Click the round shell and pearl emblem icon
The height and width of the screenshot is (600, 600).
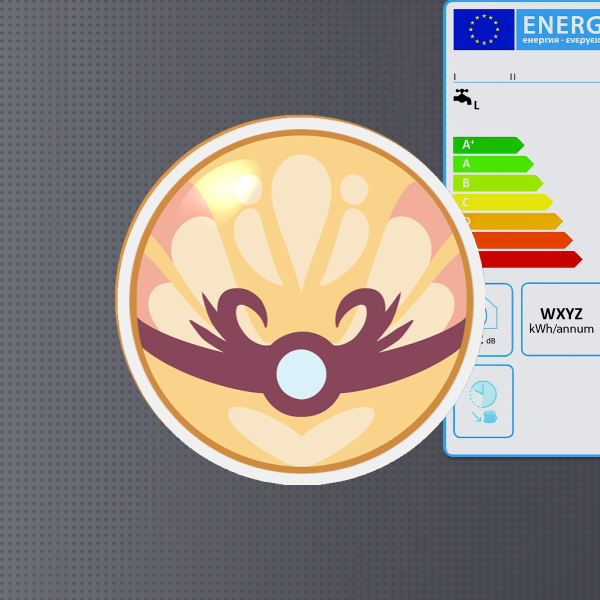(300, 300)
